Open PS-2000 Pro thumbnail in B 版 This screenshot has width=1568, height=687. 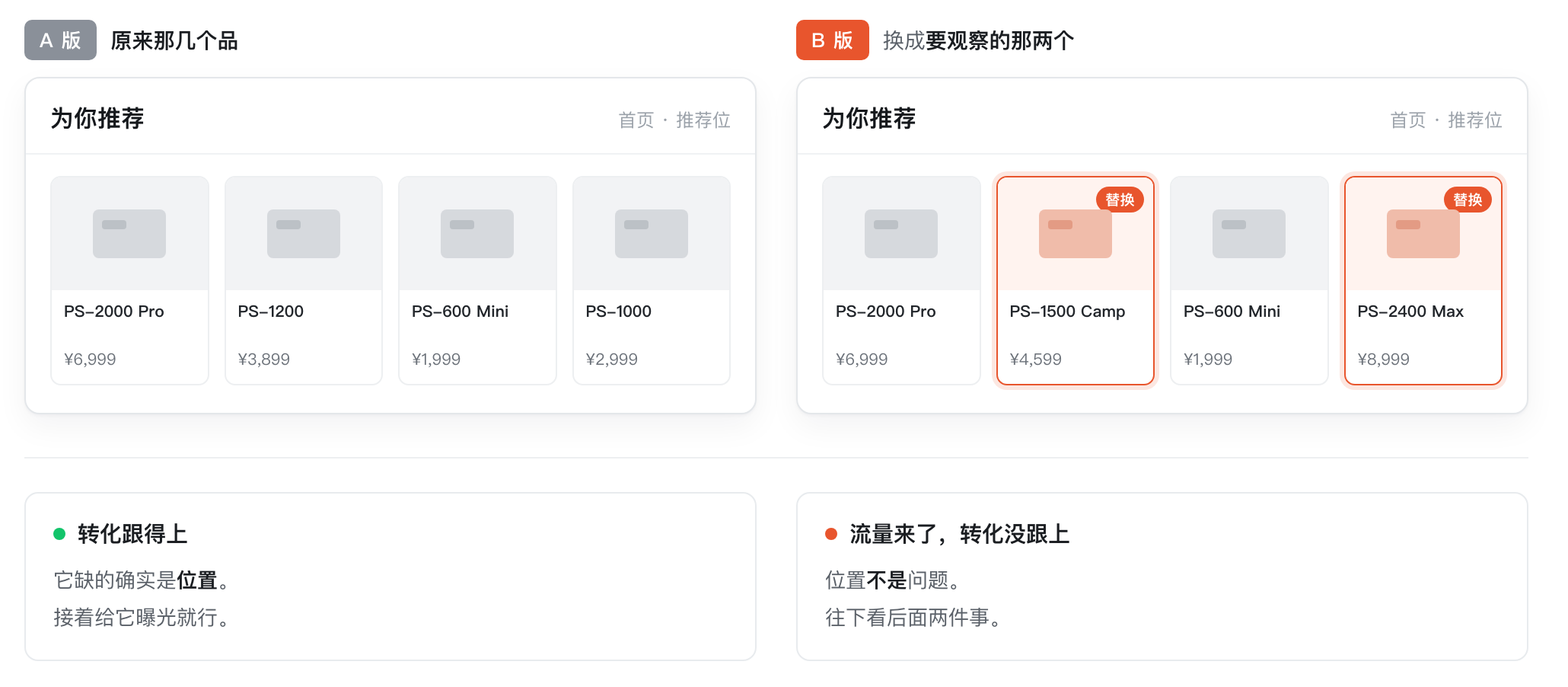901,234
